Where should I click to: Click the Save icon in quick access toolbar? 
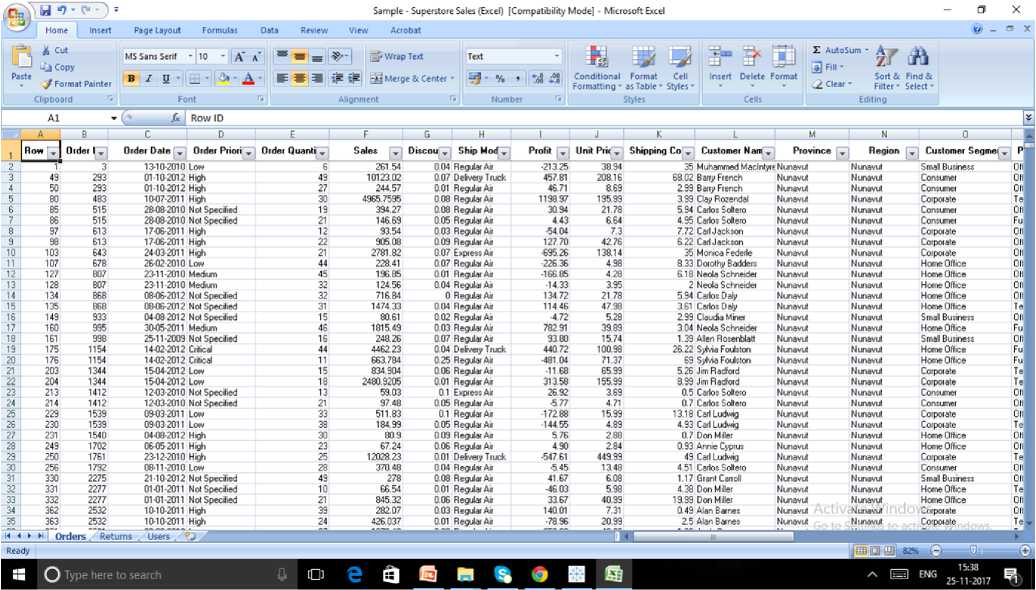click(45, 10)
